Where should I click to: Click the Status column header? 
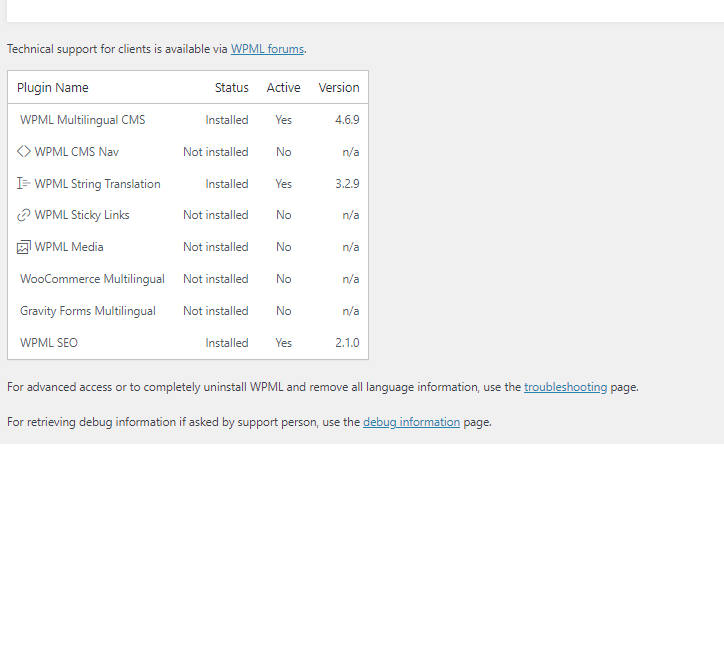tap(232, 88)
